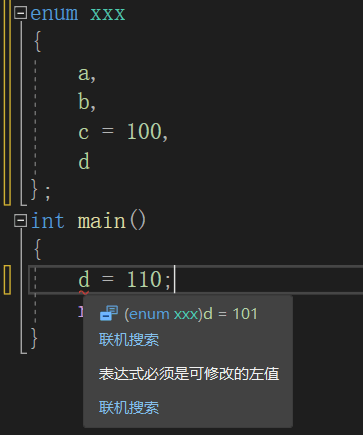363x435 pixels.
Task: Click the number 110 in main
Action: pos(144,279)
